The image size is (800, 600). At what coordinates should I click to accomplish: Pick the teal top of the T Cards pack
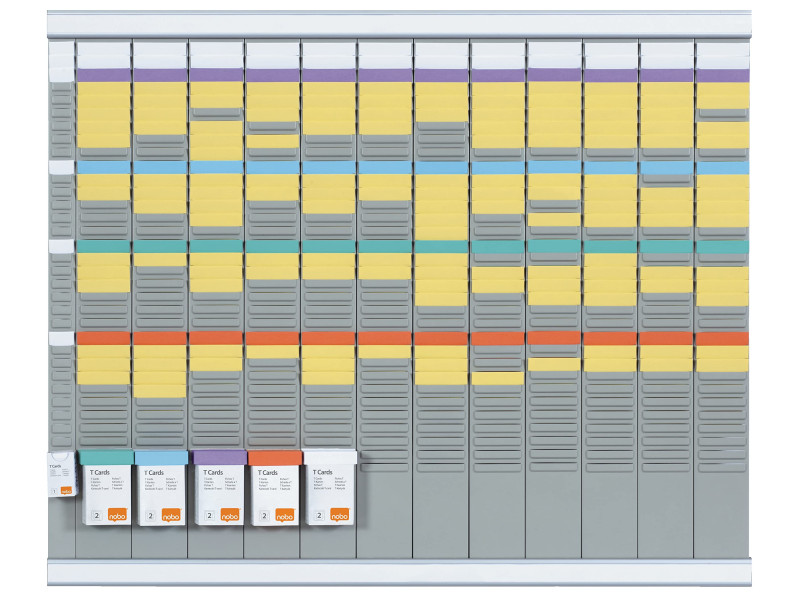(x=106, y=457)
